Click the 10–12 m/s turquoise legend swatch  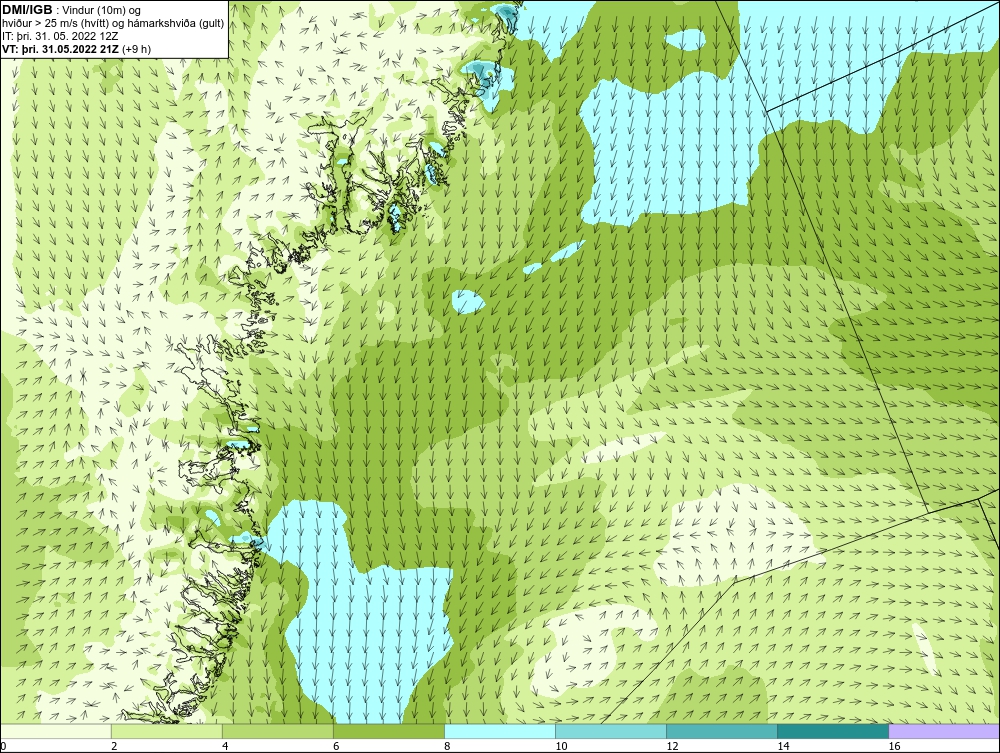(611, 731)
